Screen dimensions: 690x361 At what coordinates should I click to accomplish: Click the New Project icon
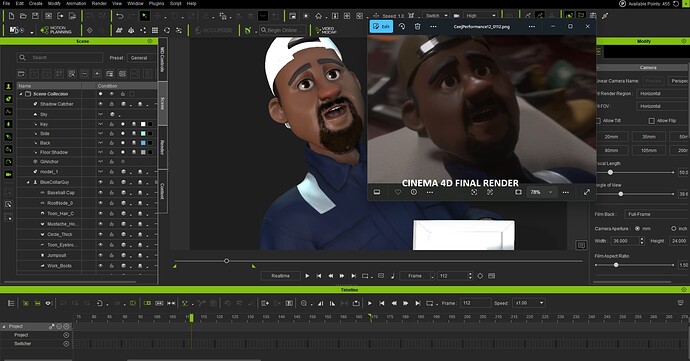coord(11,16)
